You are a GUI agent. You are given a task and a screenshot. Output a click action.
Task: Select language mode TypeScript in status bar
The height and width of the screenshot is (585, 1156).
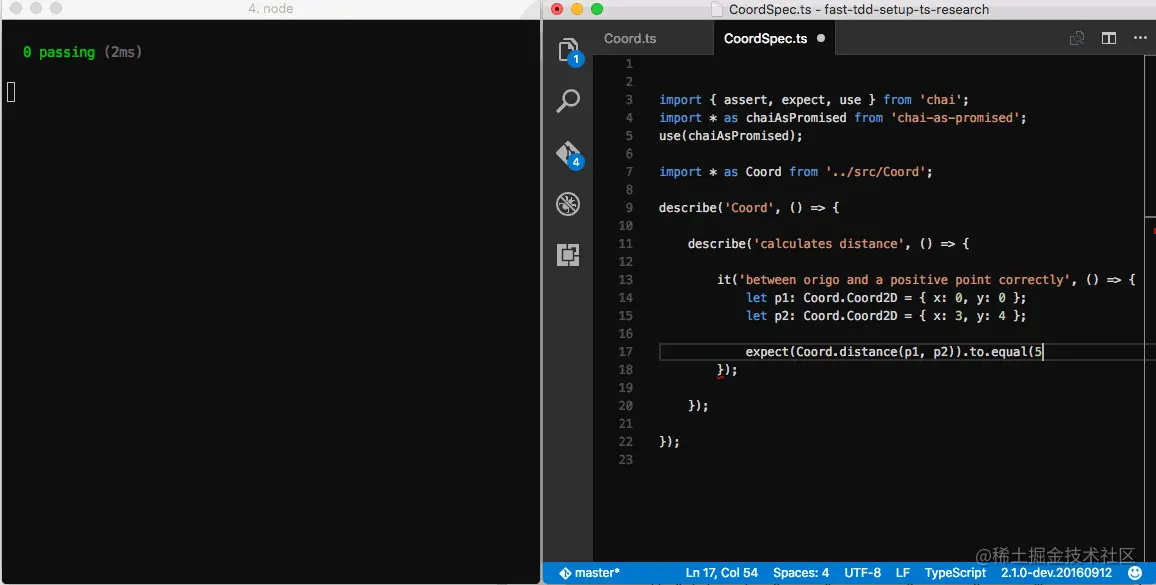955,572
